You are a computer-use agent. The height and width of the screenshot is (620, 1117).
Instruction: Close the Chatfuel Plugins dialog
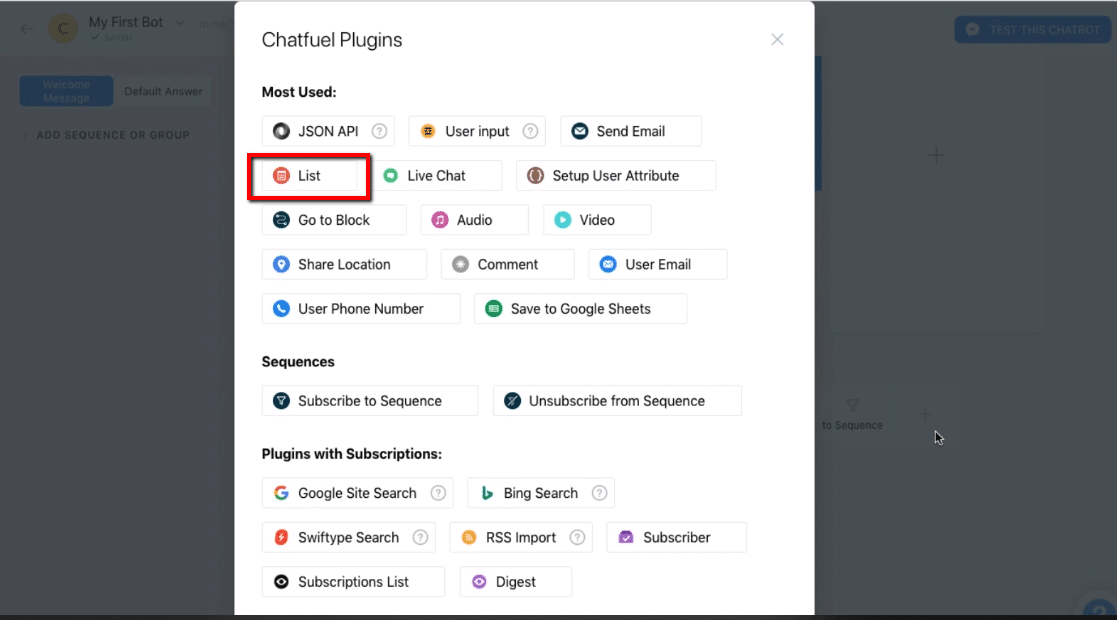777,40
